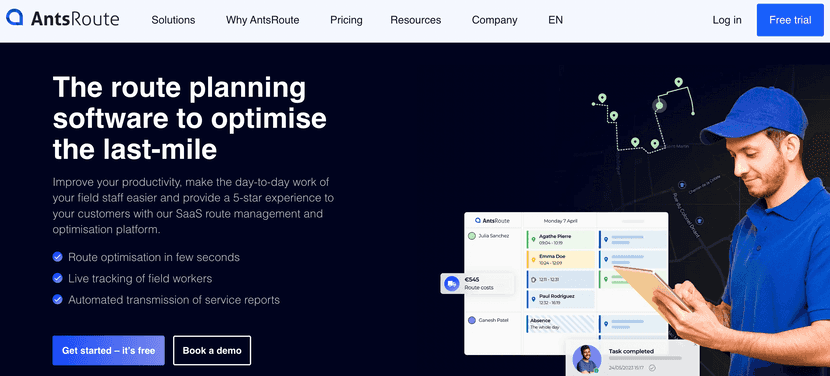Click Julia Sanchez green circle avatar

[472, 236]
